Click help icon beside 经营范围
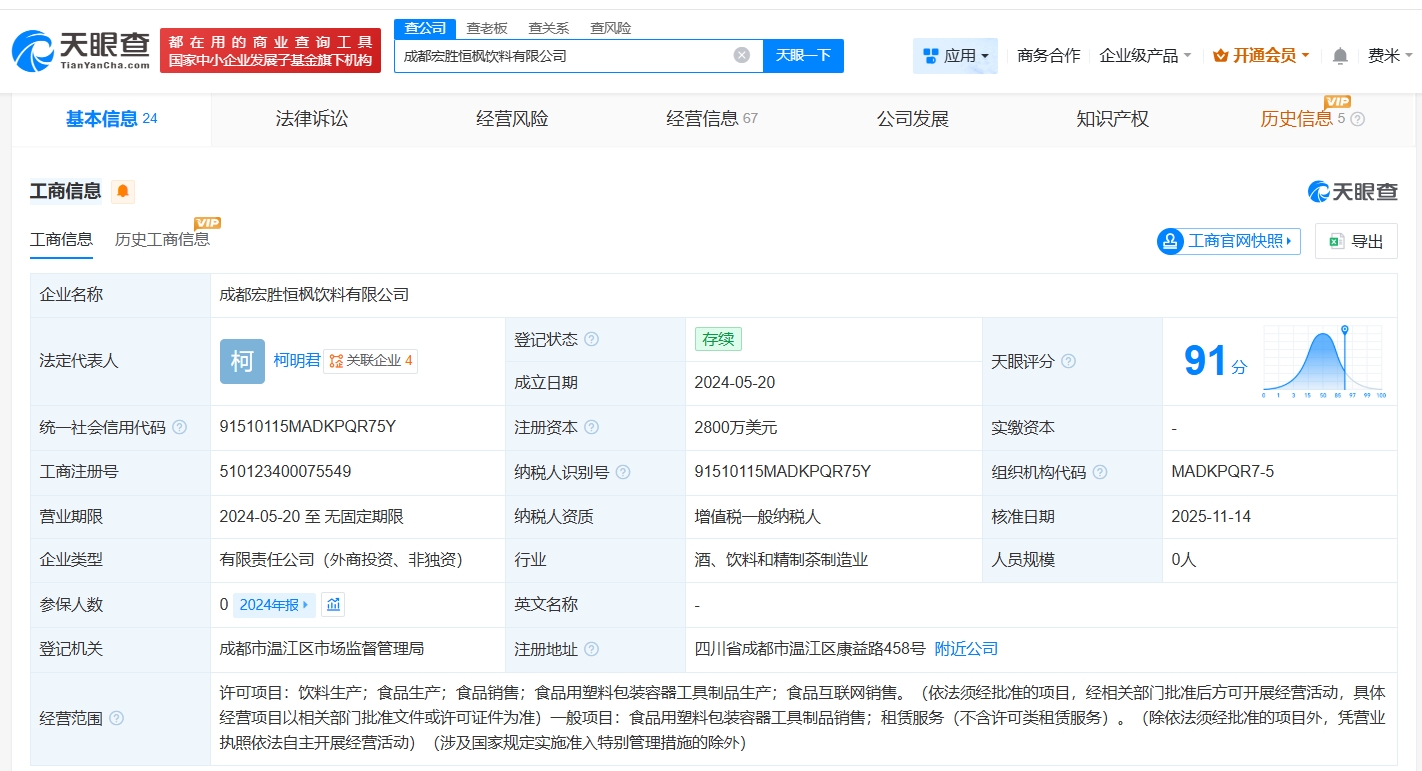 (117, 718)
